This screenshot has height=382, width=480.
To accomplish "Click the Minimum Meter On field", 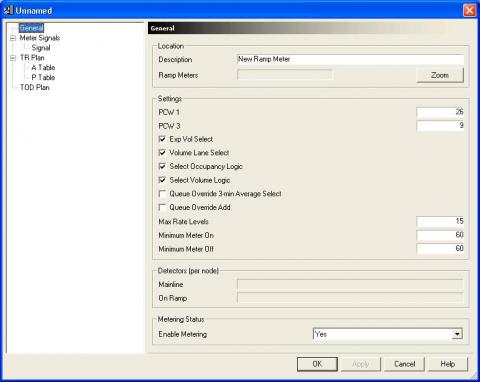I will [x=440, y=235].
